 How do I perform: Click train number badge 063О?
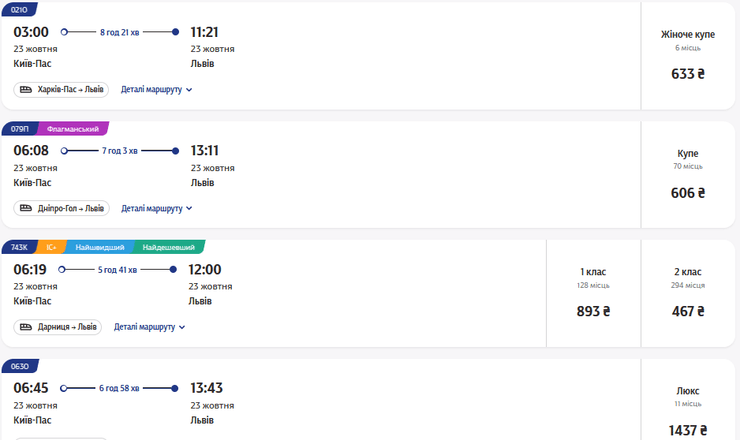[20, 366]
